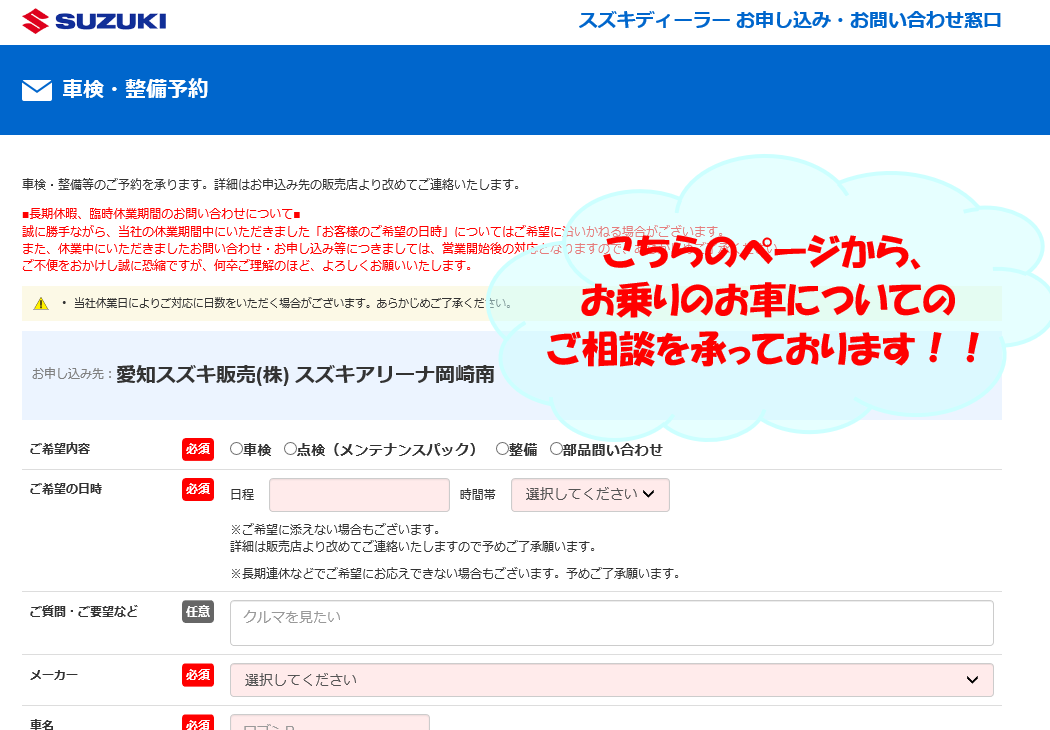Select the 点検（メンテナンスパック） radio option
The width and height of the screenshot is (1050, 730).
tap(290, 449)
